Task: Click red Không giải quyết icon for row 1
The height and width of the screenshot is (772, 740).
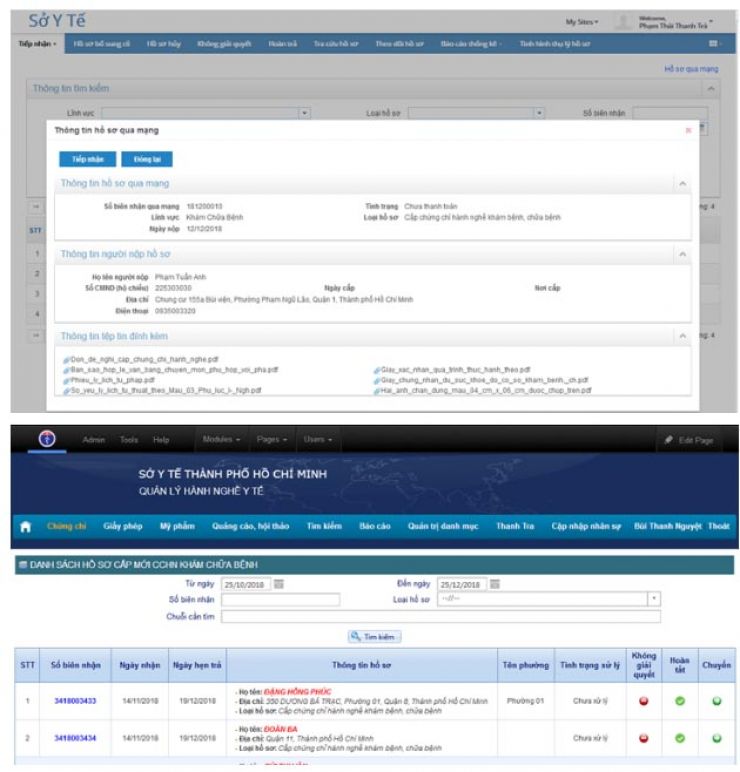Action: [x=643, y=700]
